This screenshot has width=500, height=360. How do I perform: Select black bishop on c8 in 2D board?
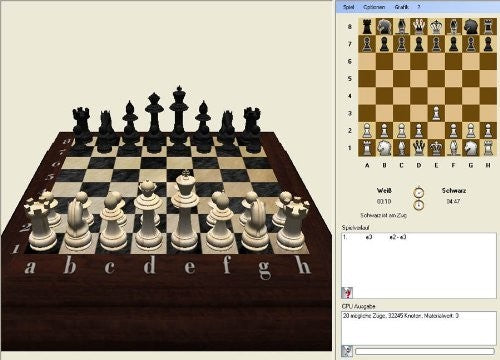[402, 27]
